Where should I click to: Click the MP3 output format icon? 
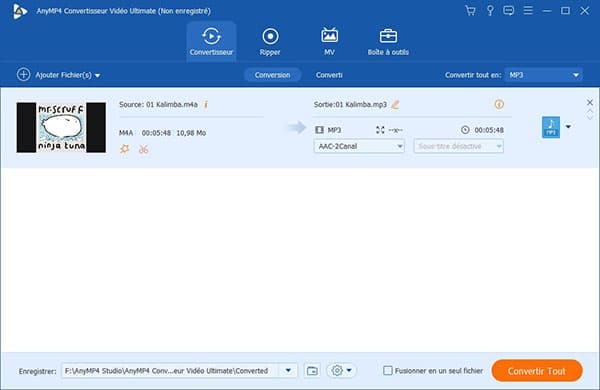click(551, 127)
